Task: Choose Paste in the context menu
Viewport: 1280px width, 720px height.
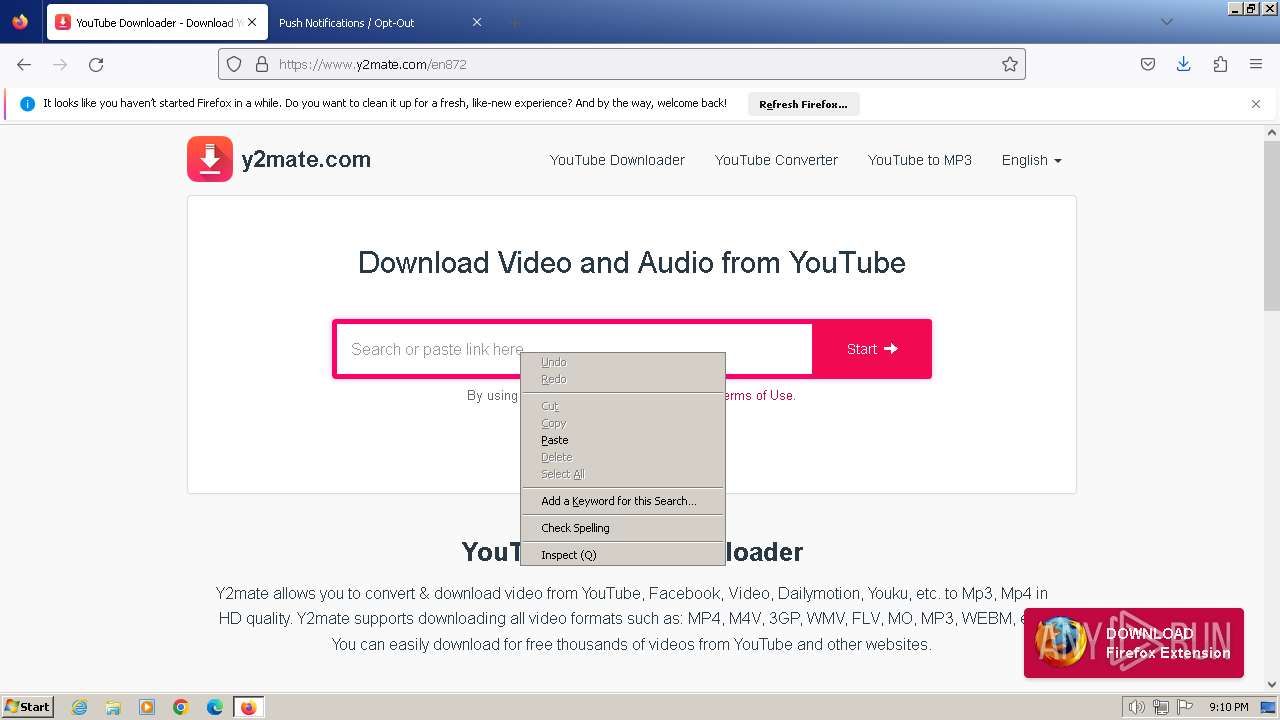Action: pyautogui.click(x=623, y=440)
